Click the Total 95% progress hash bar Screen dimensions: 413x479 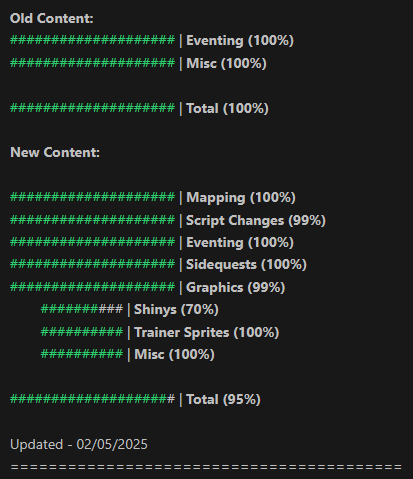click(92, 399)
